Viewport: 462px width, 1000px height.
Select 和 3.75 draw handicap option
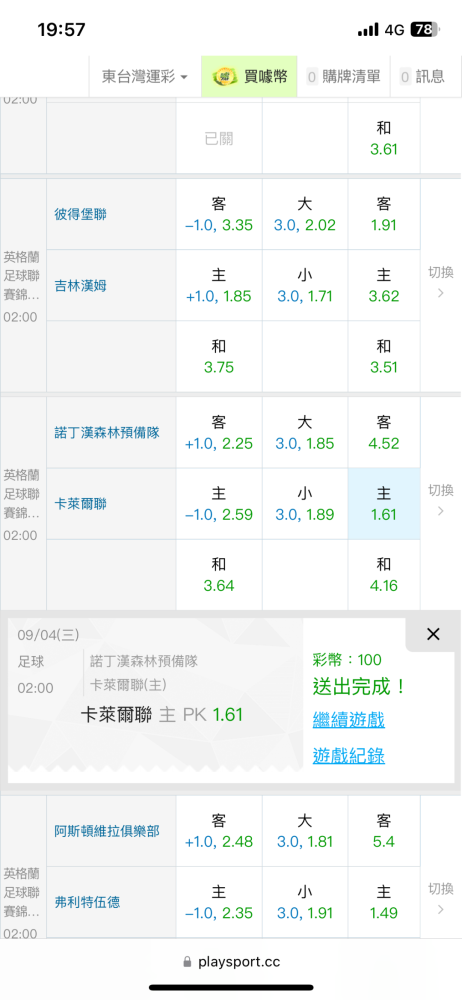219,357
